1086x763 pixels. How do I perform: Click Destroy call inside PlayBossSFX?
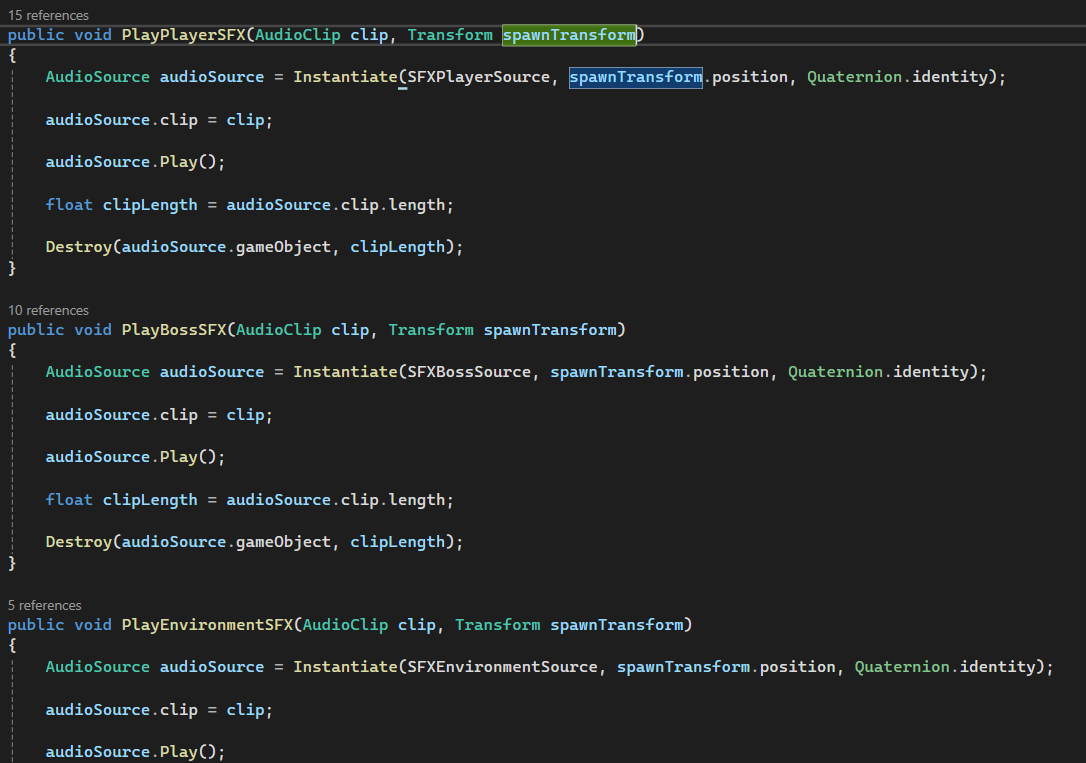78,542
